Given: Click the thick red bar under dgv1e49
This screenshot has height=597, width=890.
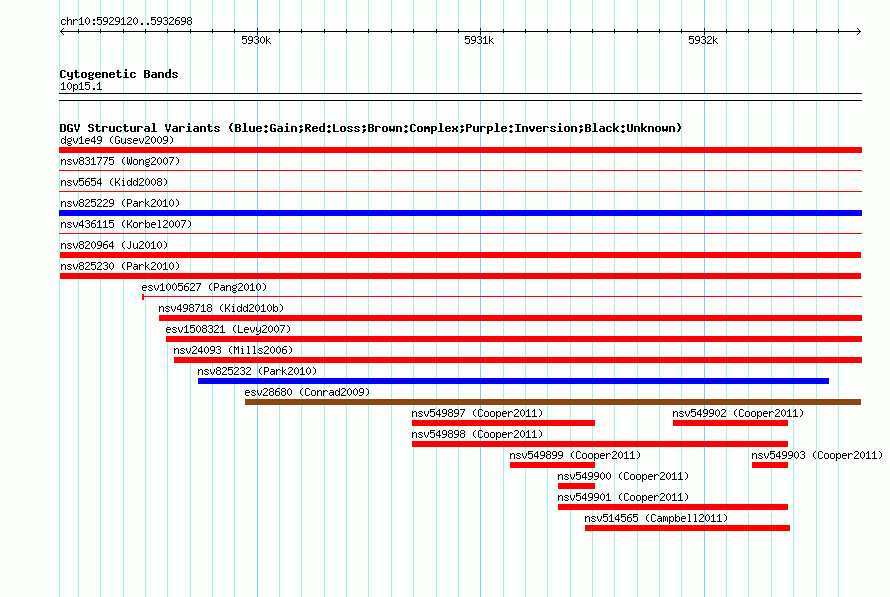Looking at the screenshot, I should pos(460,150).
